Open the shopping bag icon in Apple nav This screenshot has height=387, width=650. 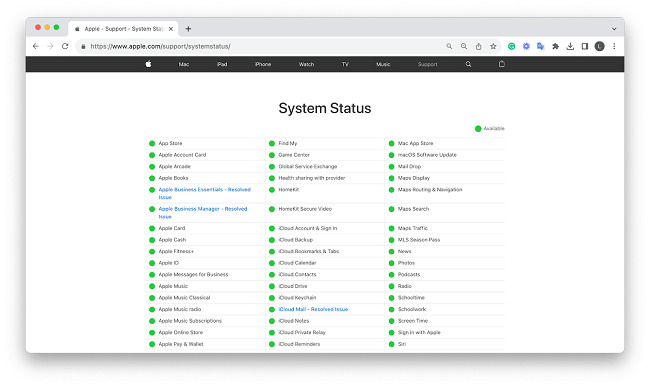(x=502, y=64)
